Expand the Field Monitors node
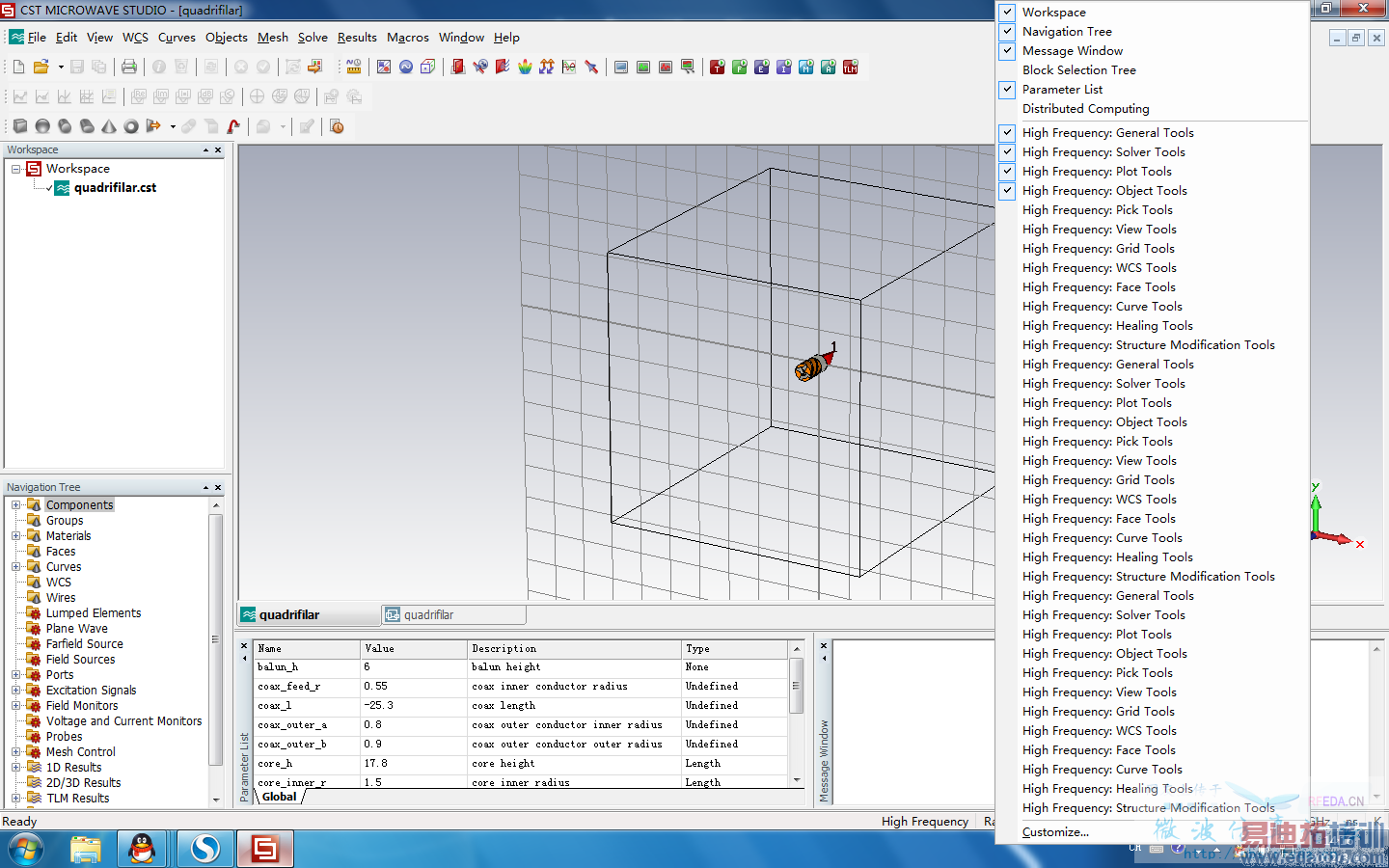Viewport: 1389px width, 868px height. point(15,706)
